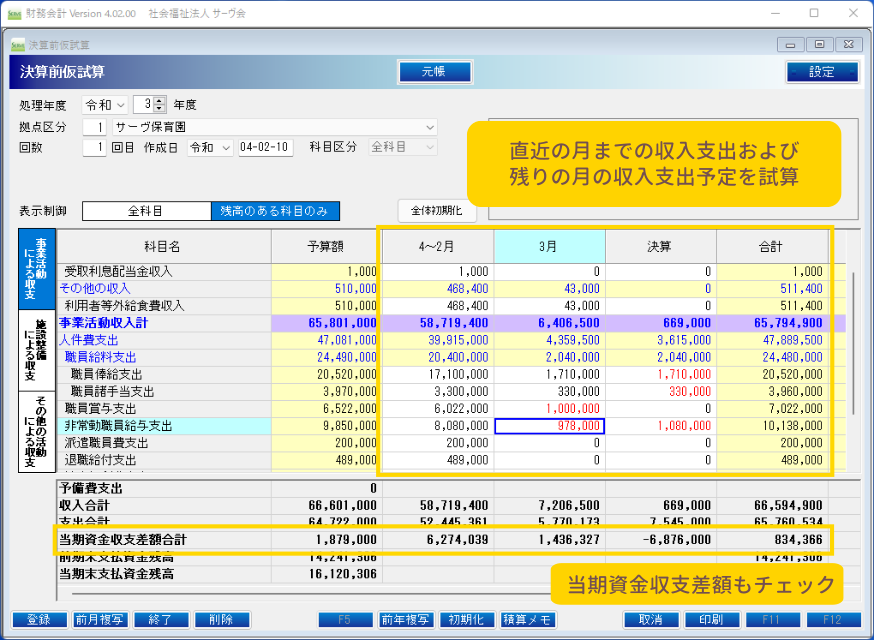874x640 pixels.
Task: Click the 4～2月 column header
Action: tap(438, 246)
